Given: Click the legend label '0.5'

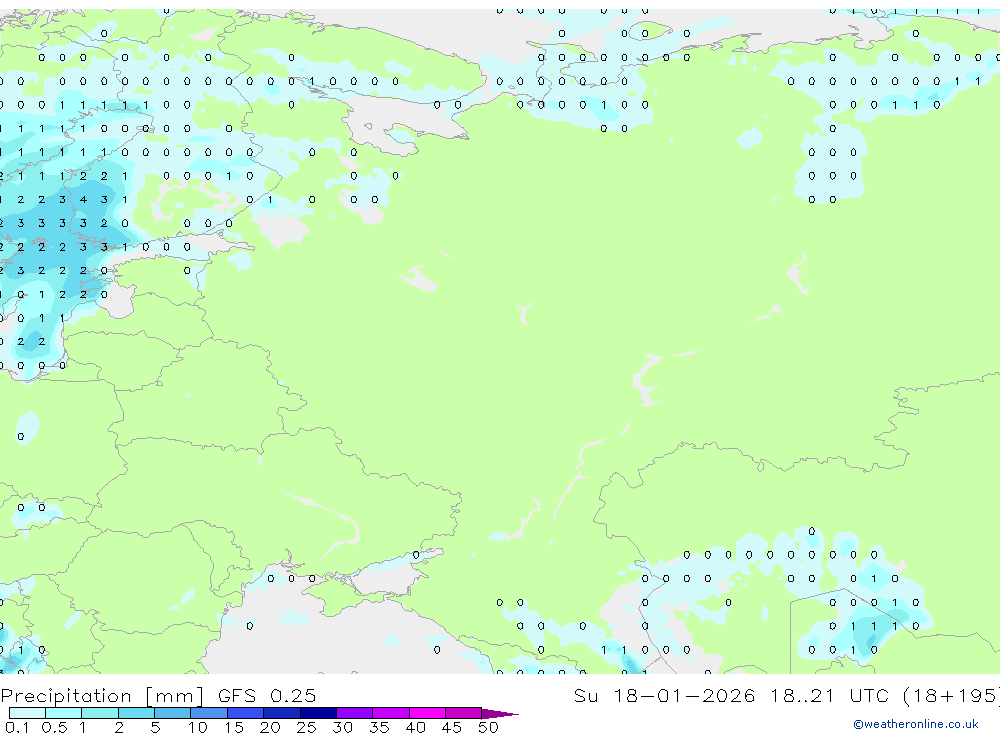Looking at the screenshot, I should point(54,727).
